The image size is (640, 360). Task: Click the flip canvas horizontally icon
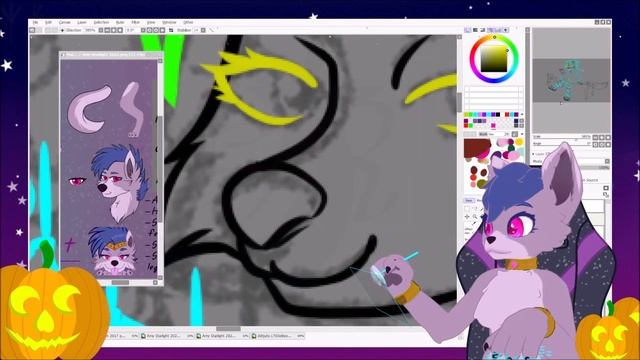(171, 30)
